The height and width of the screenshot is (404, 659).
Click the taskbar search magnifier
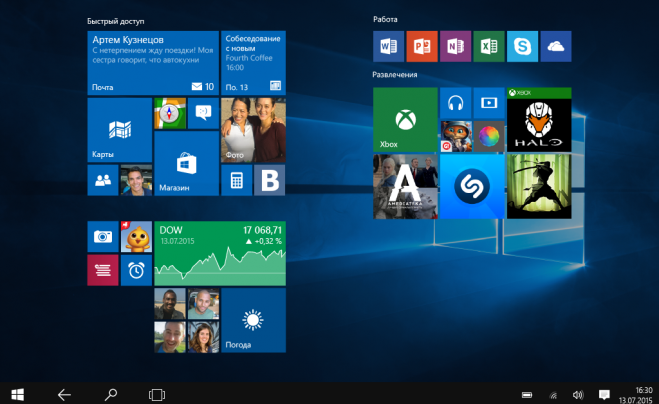pos(110,394)
